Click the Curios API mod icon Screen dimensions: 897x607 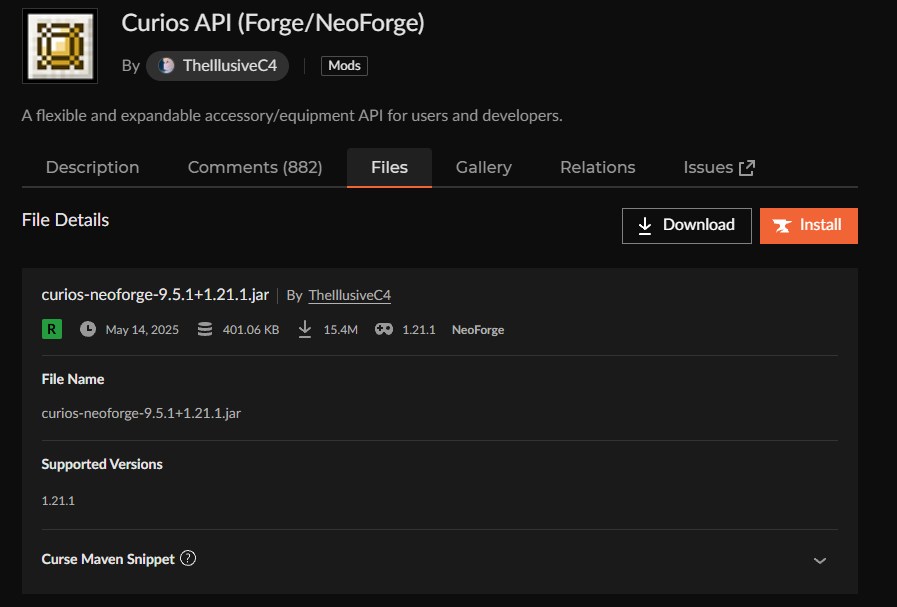tap(59, 45)
